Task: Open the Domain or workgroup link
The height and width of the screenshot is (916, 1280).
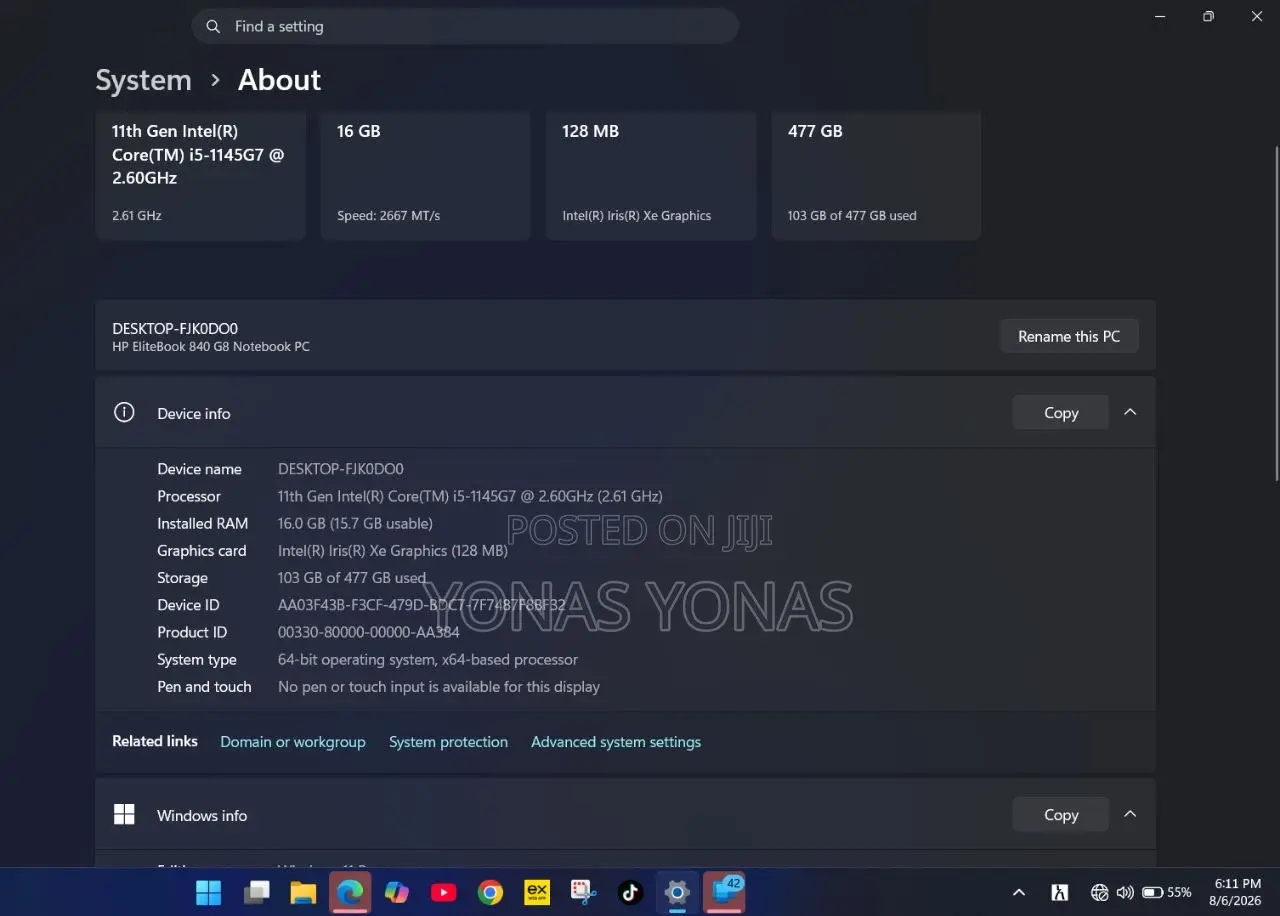Action: 293,742
